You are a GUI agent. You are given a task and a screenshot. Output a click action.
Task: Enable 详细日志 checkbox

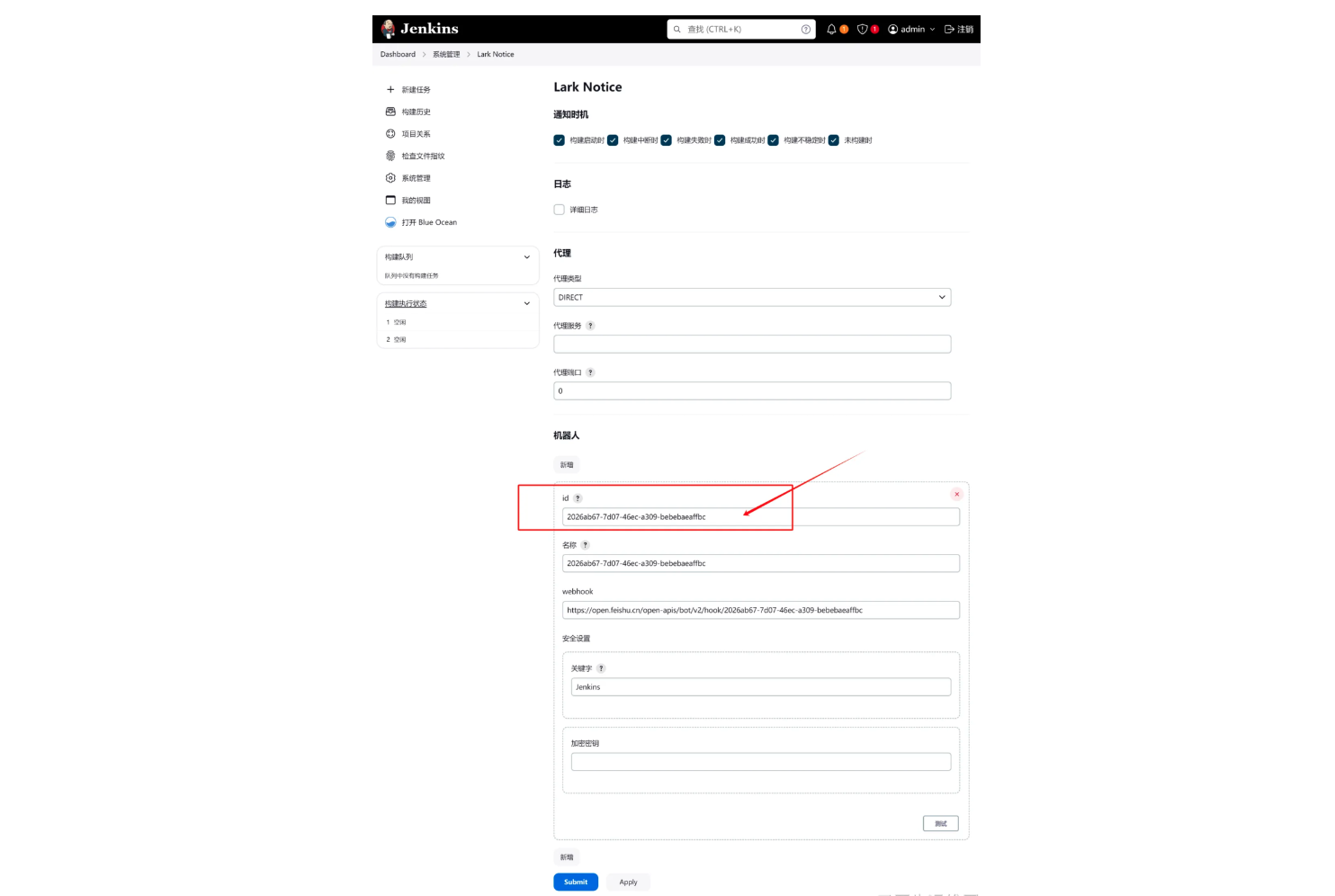559,210
